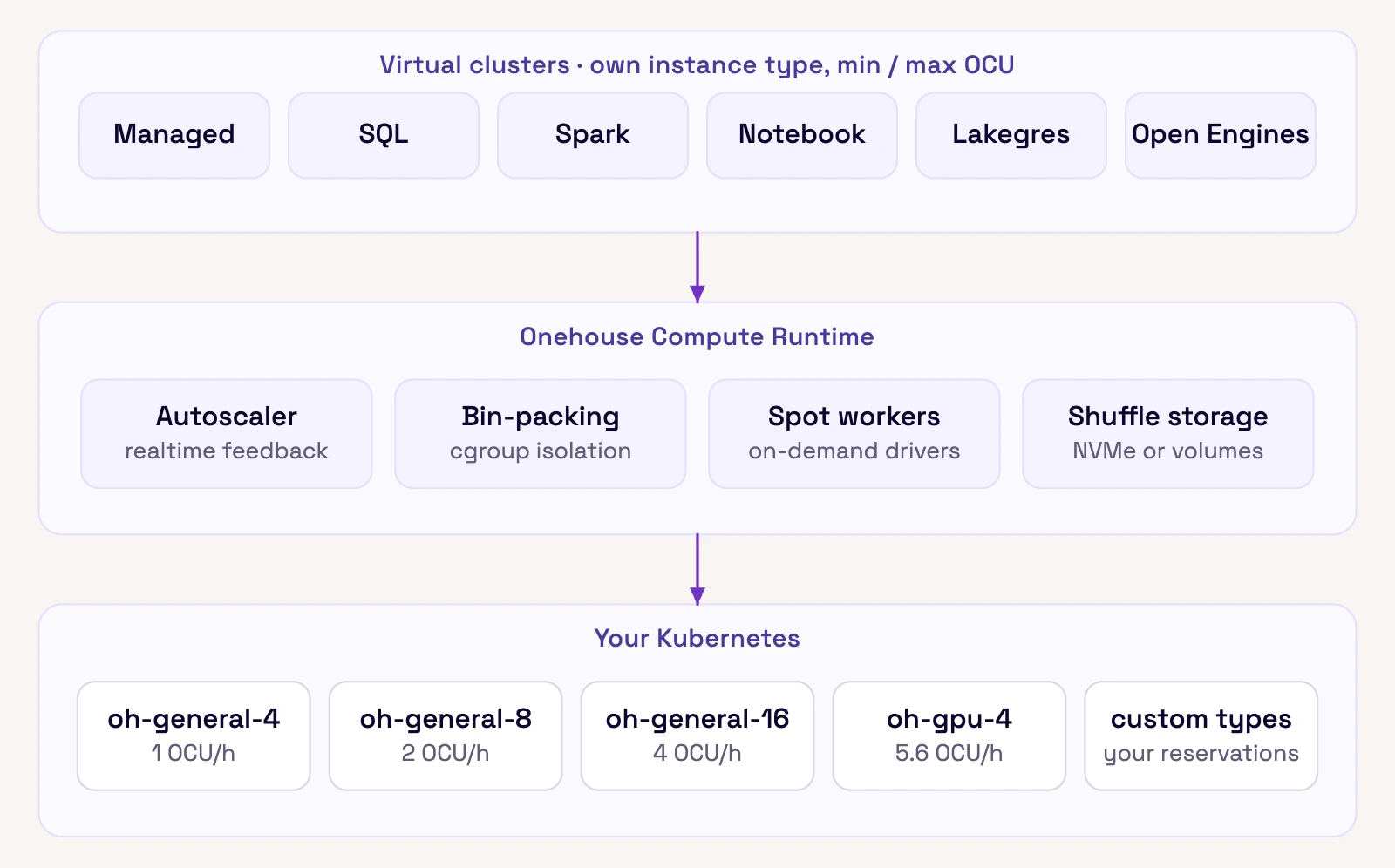Click the Your Kubernetes heading

pyautogui.click(x=697, y=638)
